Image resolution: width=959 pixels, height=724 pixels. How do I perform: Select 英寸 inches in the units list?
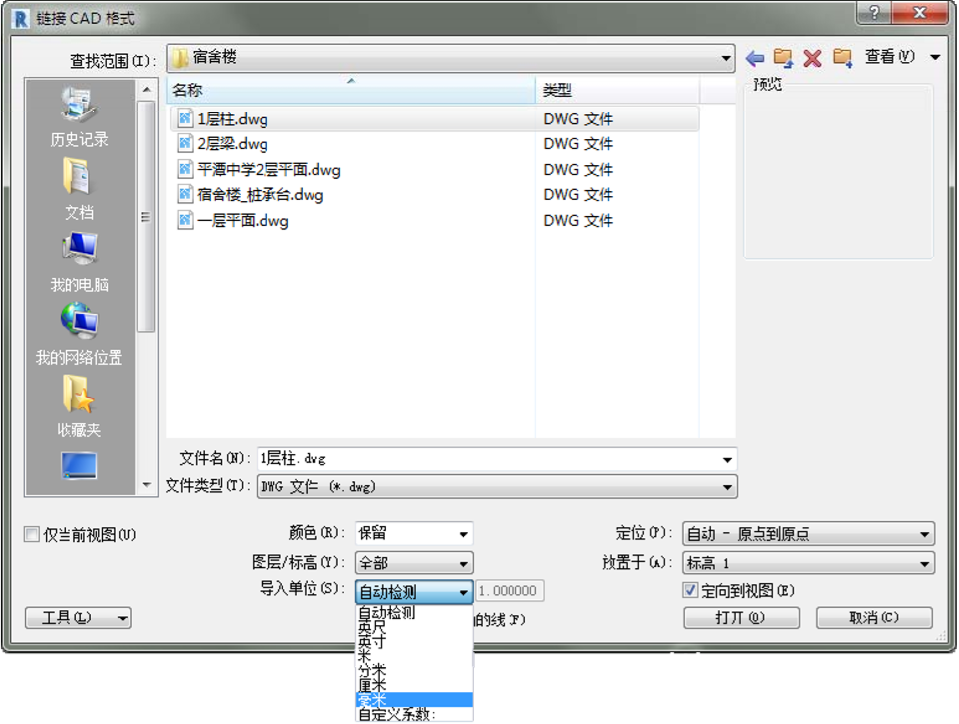tap(413, 641)
